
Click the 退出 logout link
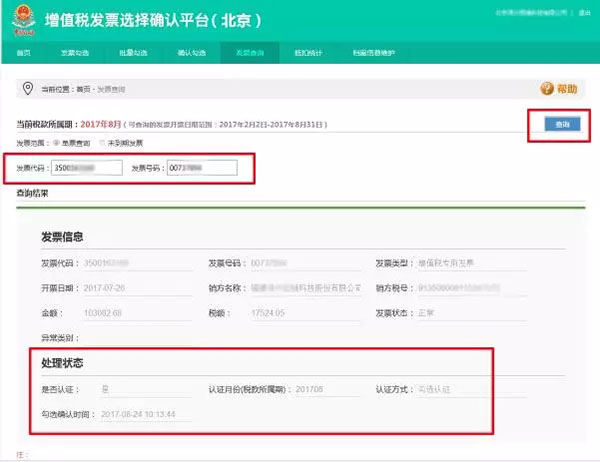(x=585, y=15)
